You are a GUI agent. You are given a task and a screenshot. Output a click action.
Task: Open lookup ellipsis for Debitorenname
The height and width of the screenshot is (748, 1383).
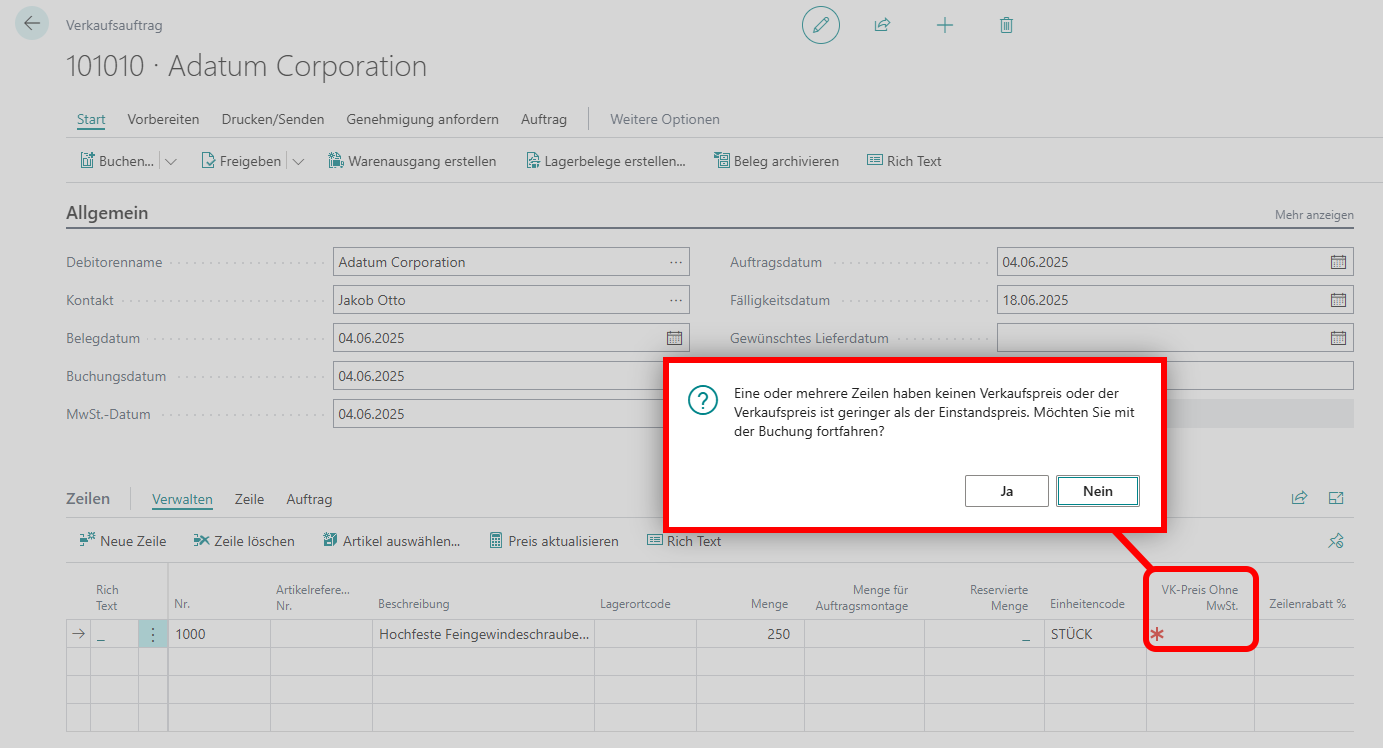pos(676,262)
